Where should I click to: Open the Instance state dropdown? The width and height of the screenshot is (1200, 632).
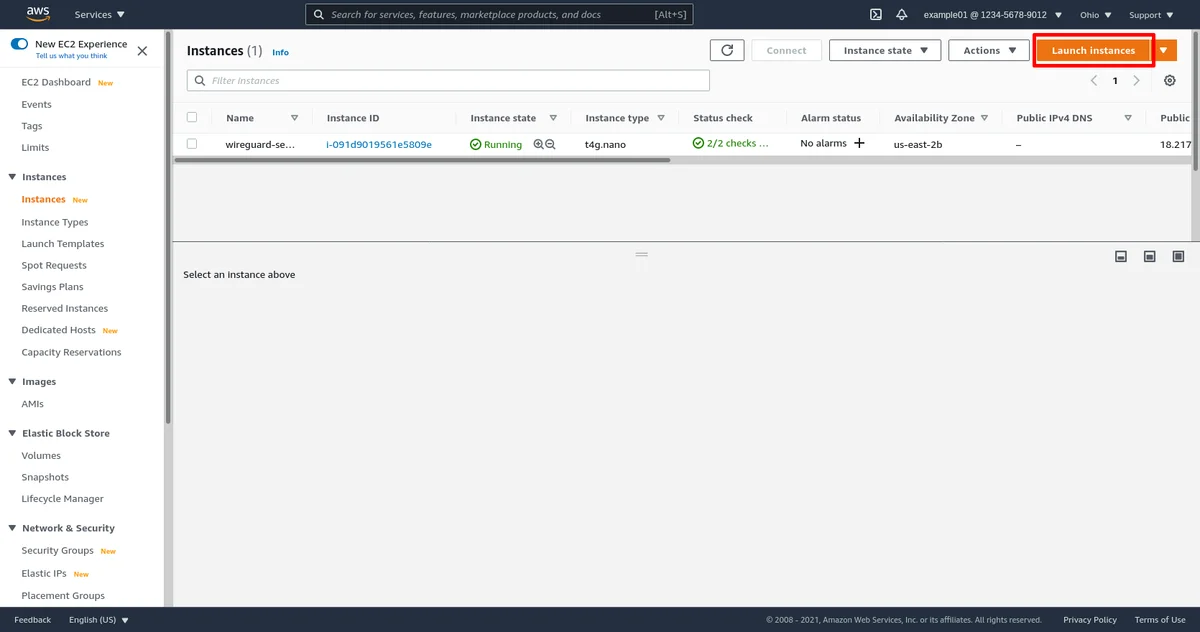885,50
